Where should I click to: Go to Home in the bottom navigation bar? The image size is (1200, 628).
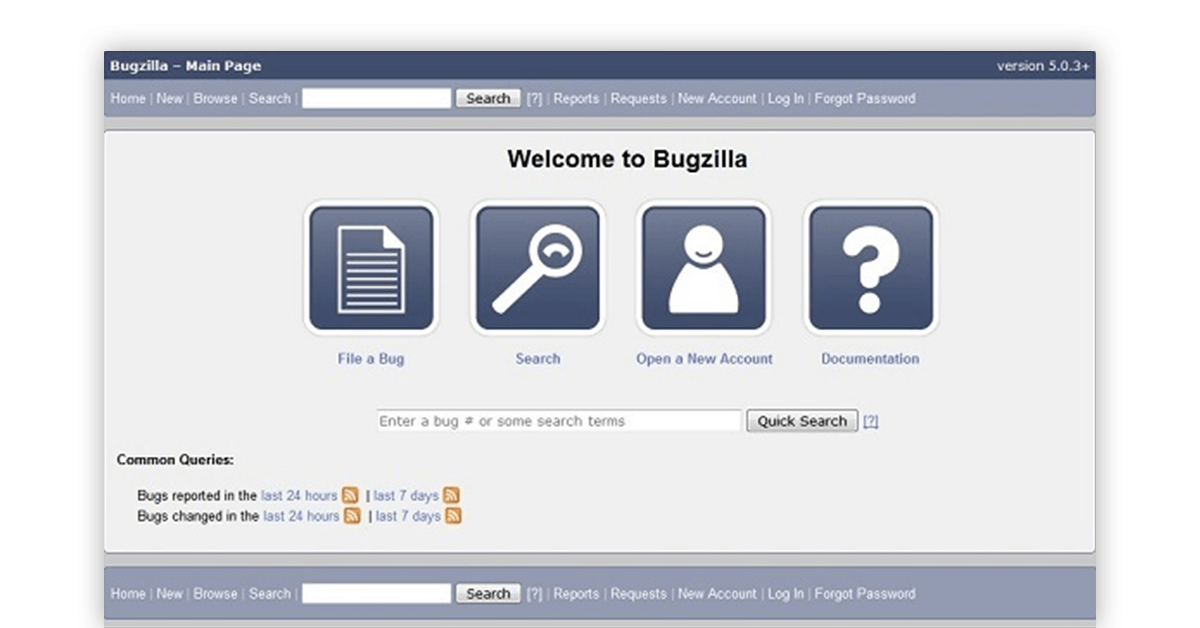128,593
